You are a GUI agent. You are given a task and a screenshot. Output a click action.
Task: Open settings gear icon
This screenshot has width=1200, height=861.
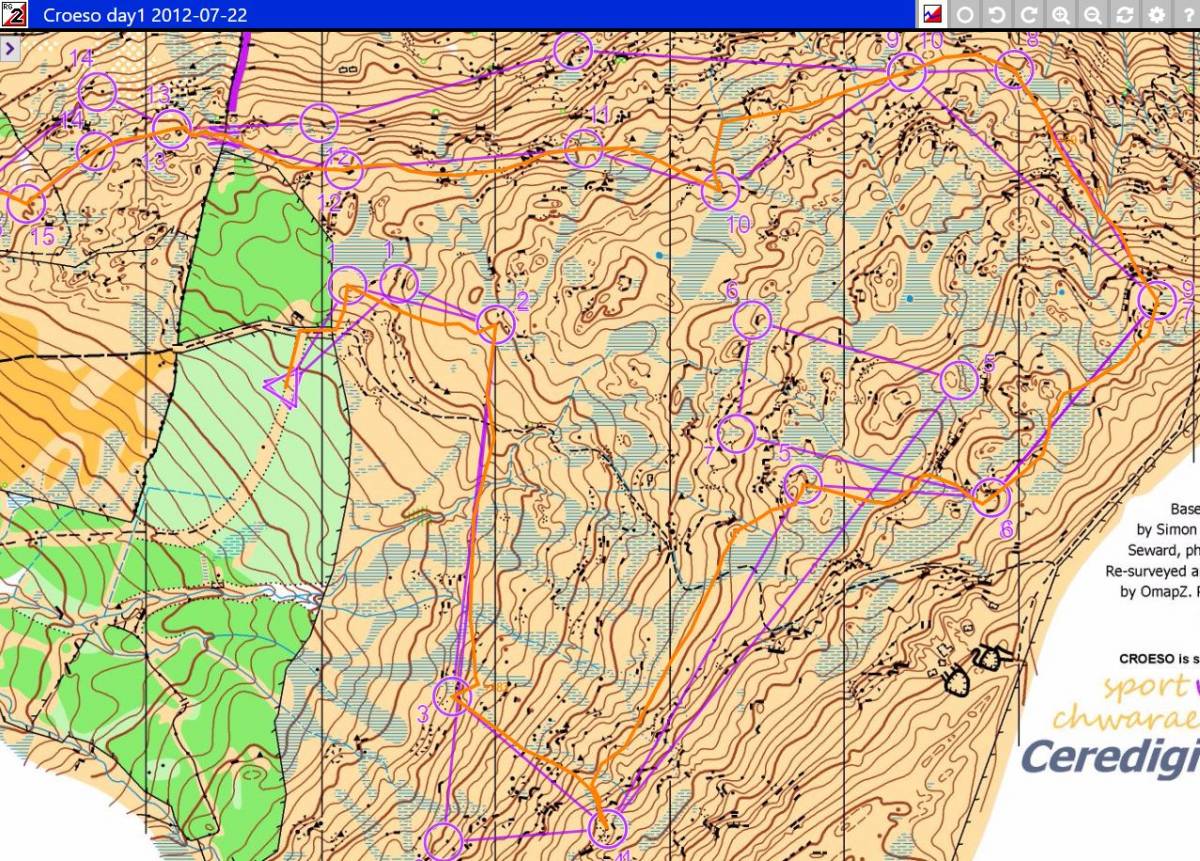(1156, 15)
